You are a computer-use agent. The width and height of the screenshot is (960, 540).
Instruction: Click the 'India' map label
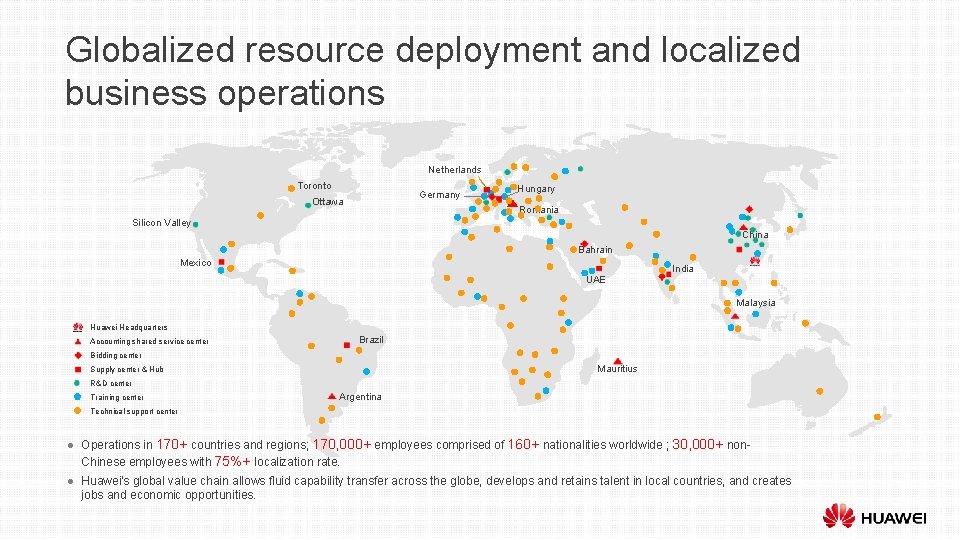click(683, 269)
